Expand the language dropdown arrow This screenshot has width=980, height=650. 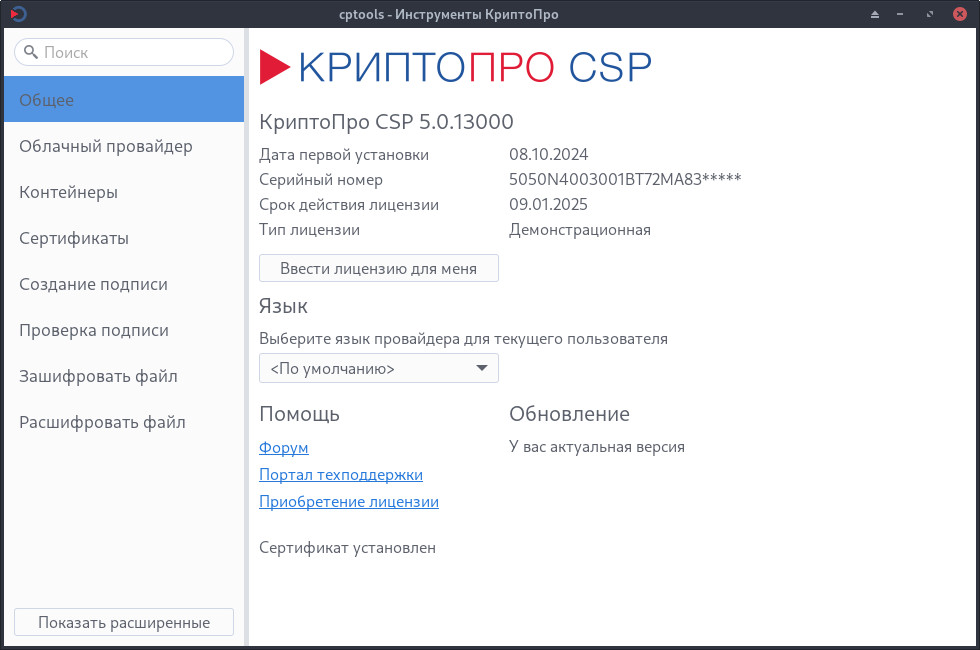(481, 368)
